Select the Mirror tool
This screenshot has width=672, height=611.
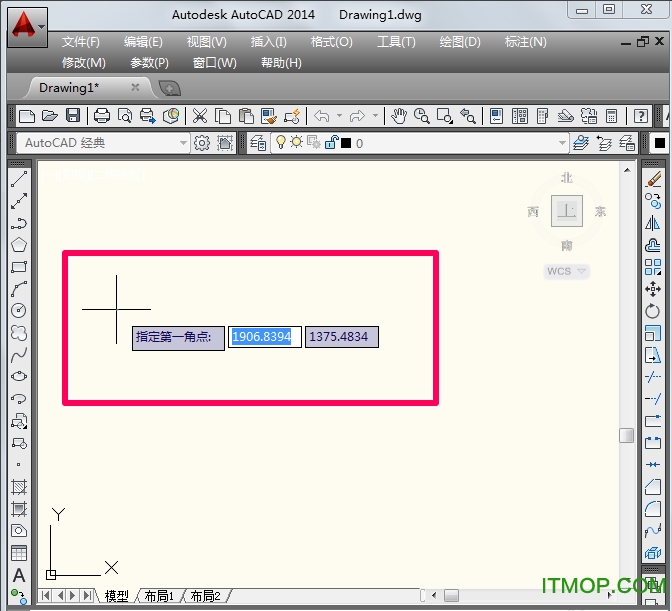click(x=653, y=223)
